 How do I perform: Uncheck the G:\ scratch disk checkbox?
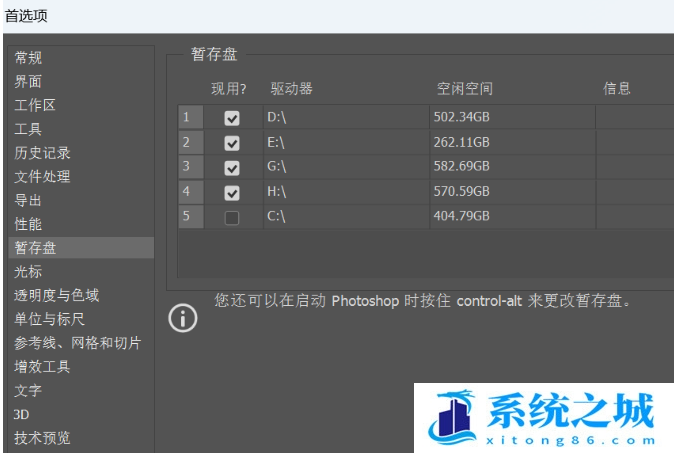(x=232, y=168)
